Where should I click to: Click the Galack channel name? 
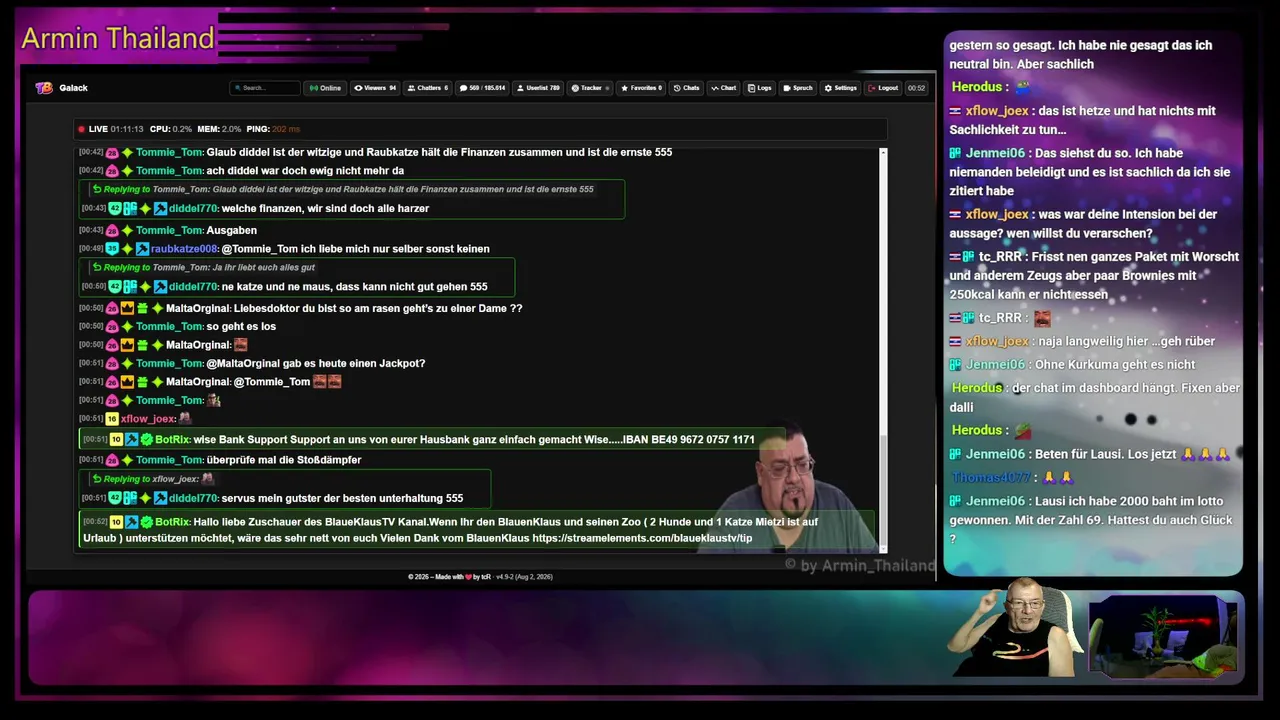(73, 88)
